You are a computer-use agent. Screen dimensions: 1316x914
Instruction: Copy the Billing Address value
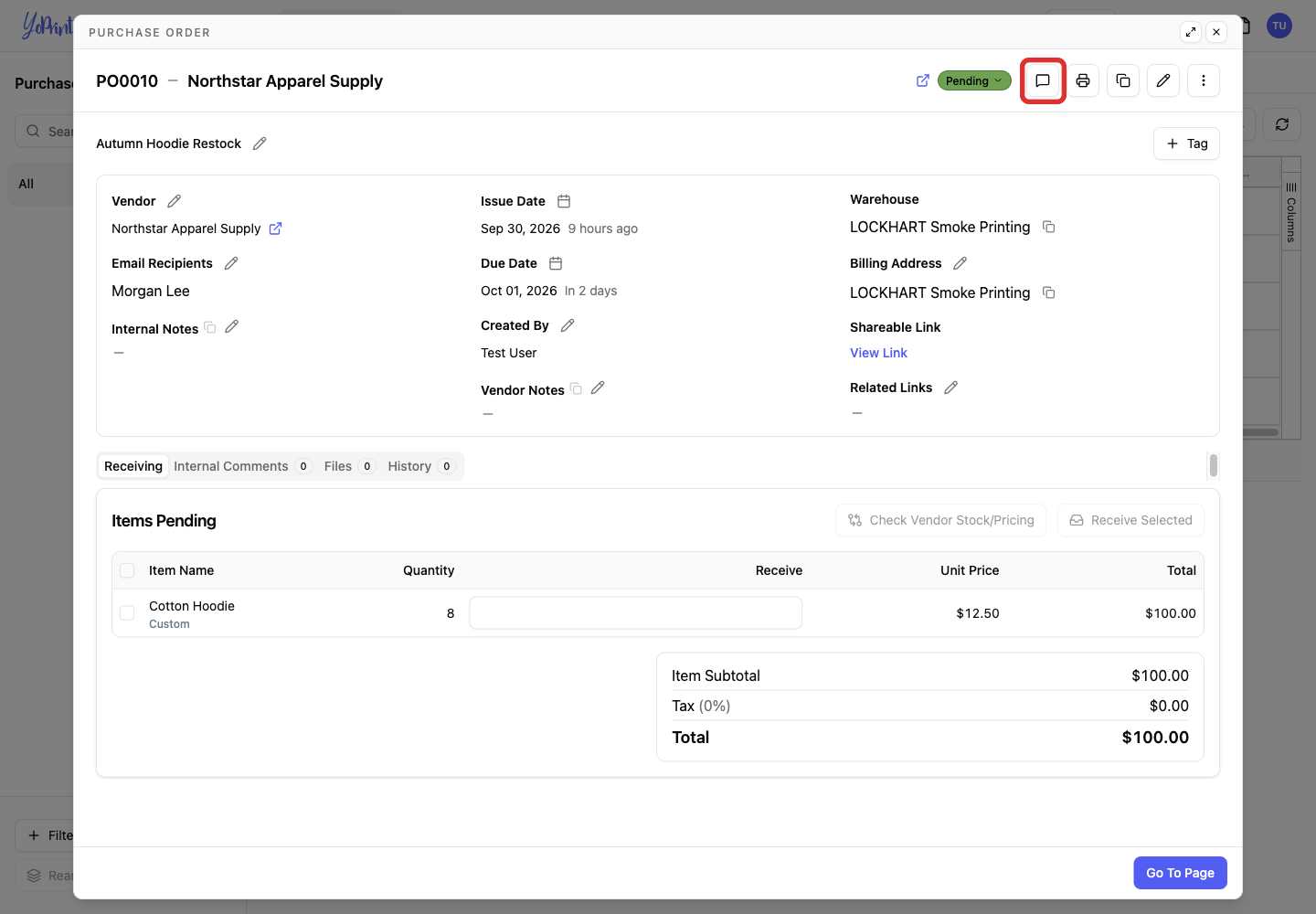point(1049,292)
